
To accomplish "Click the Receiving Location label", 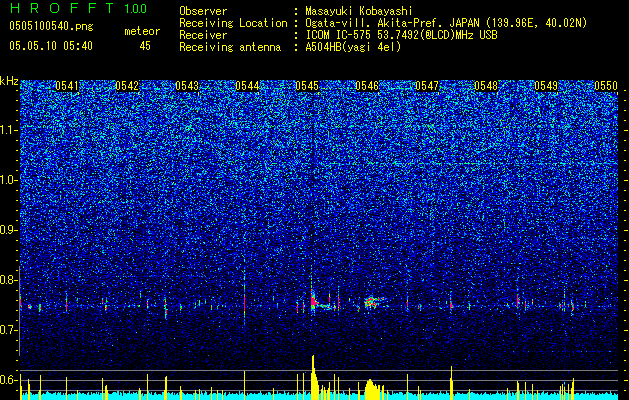I will point(233,23).
